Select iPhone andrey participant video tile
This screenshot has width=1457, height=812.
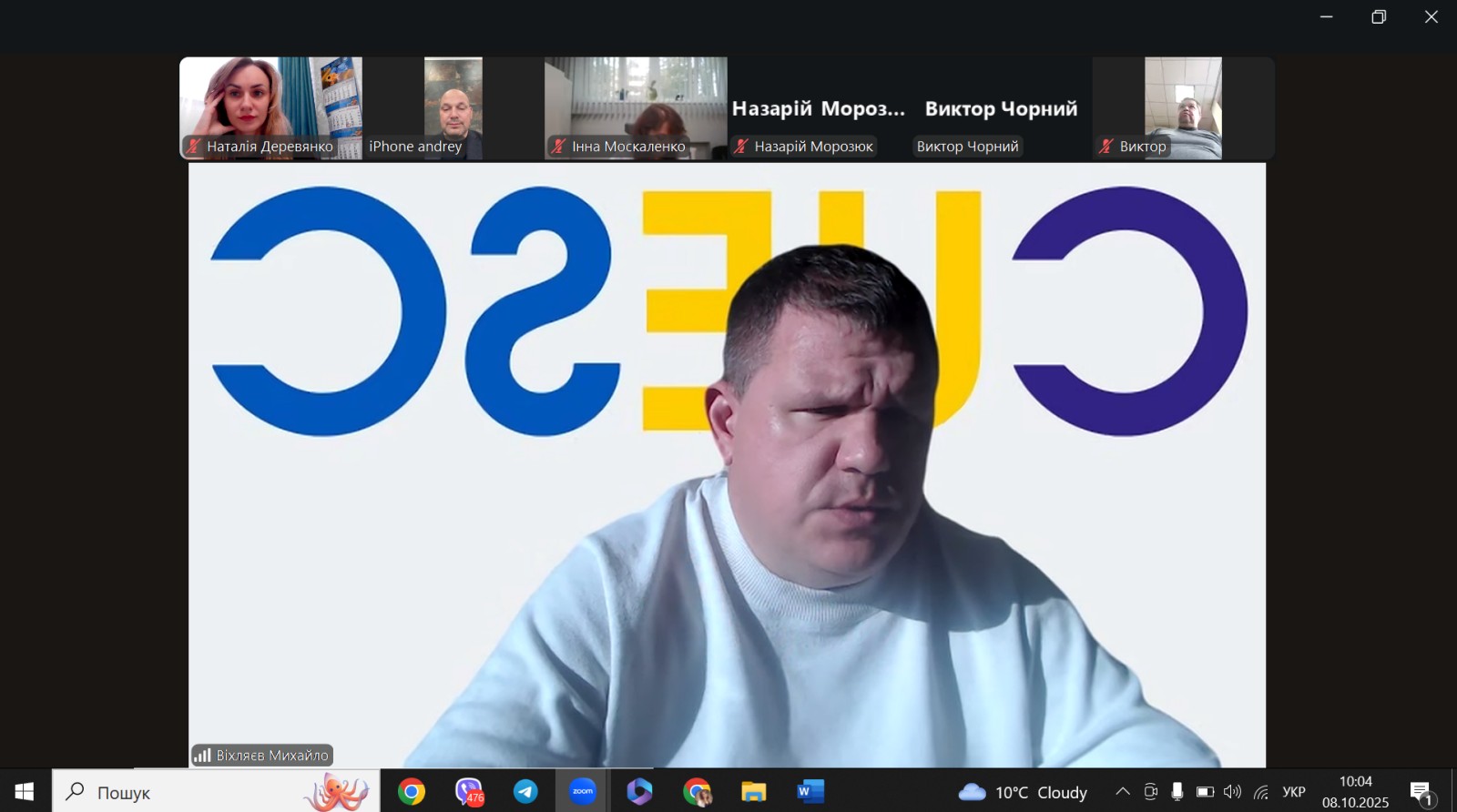coord(453,108)
